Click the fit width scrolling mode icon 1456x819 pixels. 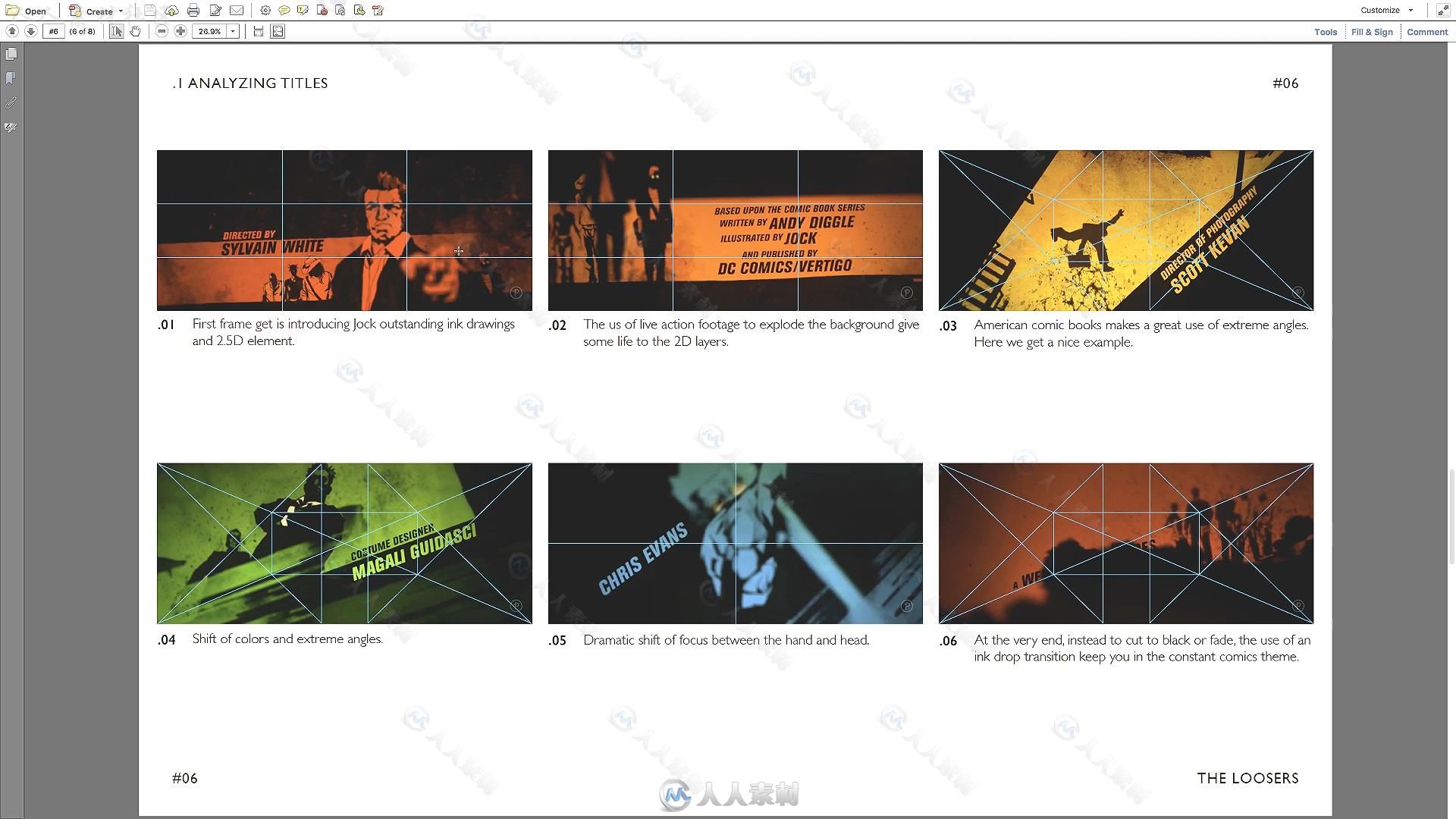pos(259,31)
